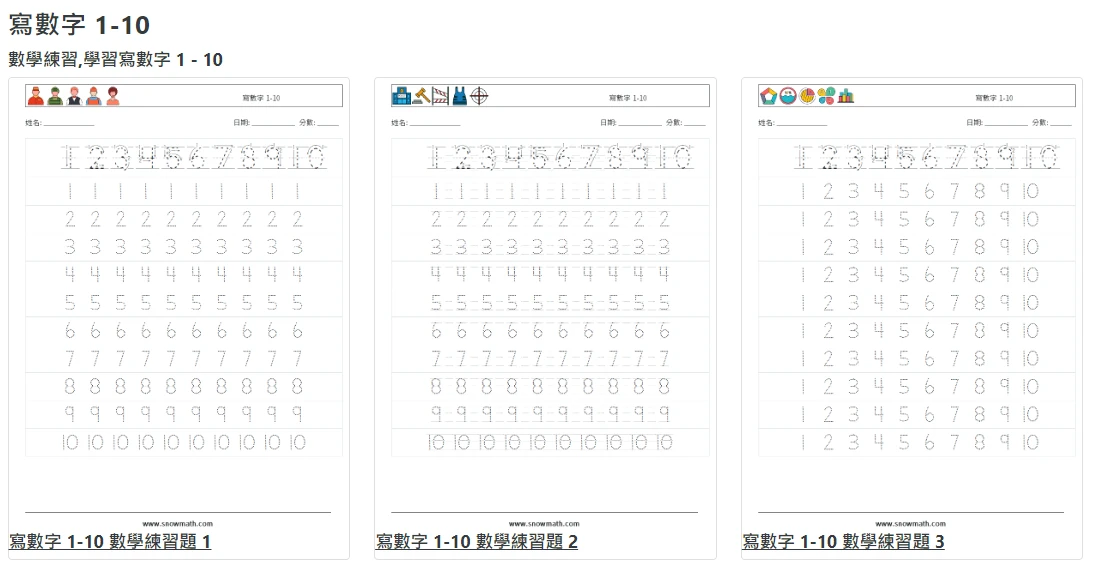Click header title 寫數字 1-10 inside worksheet 3
The image size is (1094, 568).
click(x=994, y=98)
